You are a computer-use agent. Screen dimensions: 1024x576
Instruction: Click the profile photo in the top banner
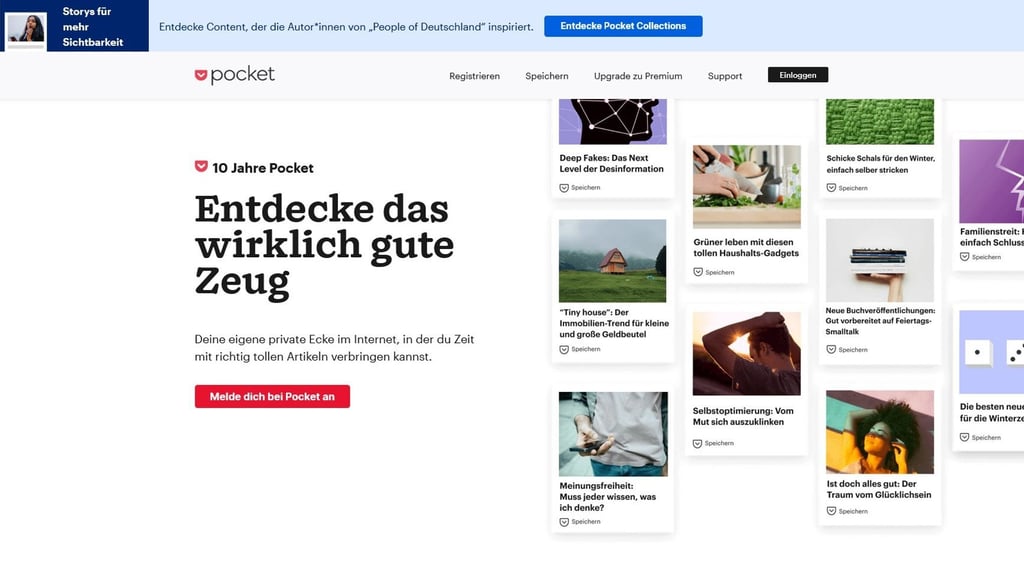pyautogui.click(x=26, y=30)
